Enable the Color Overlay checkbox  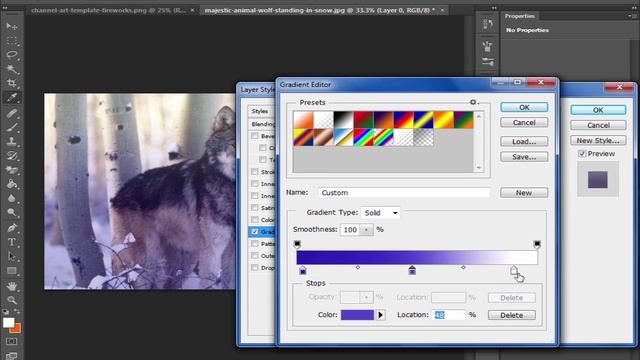tap(255, 220)
